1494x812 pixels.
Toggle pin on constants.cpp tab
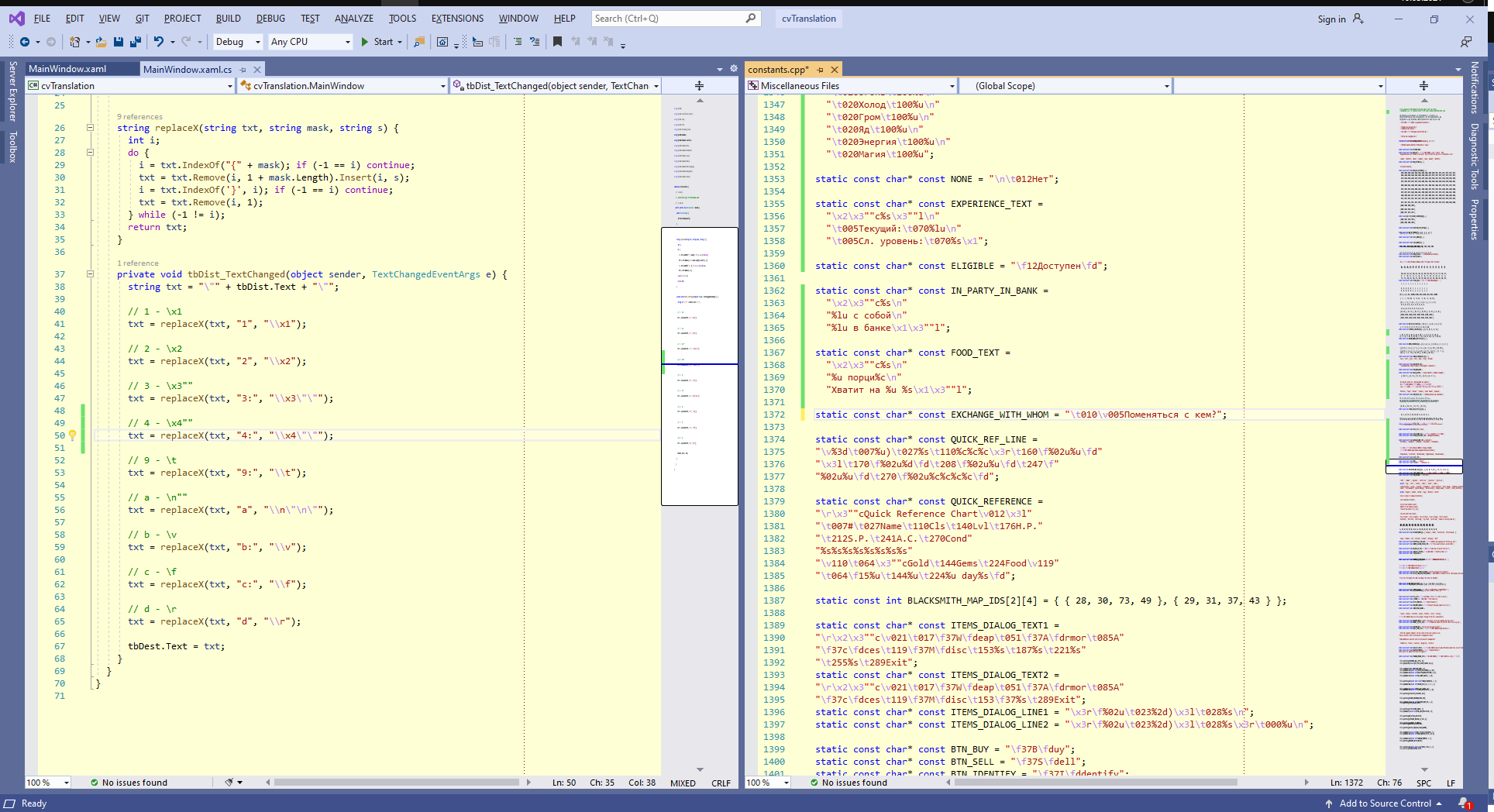click(821, 70)
